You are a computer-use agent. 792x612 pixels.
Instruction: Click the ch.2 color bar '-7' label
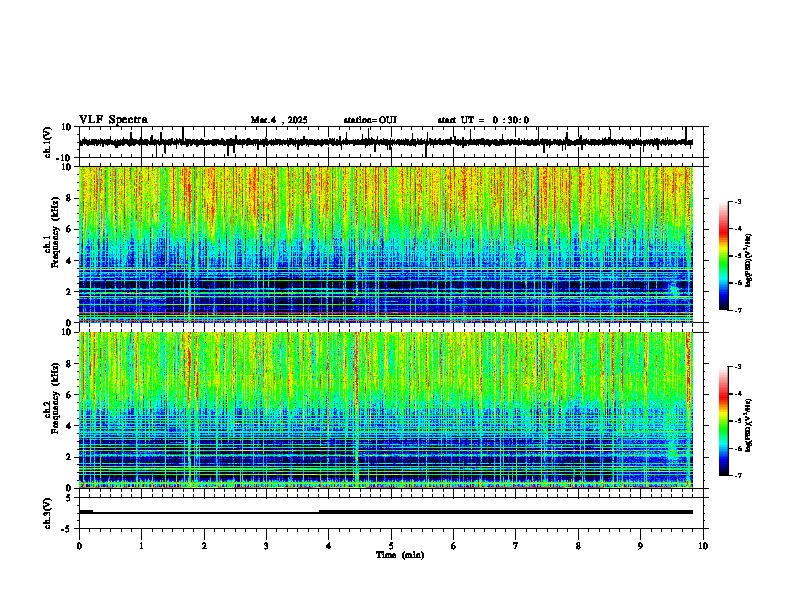(x=738, y=475)
